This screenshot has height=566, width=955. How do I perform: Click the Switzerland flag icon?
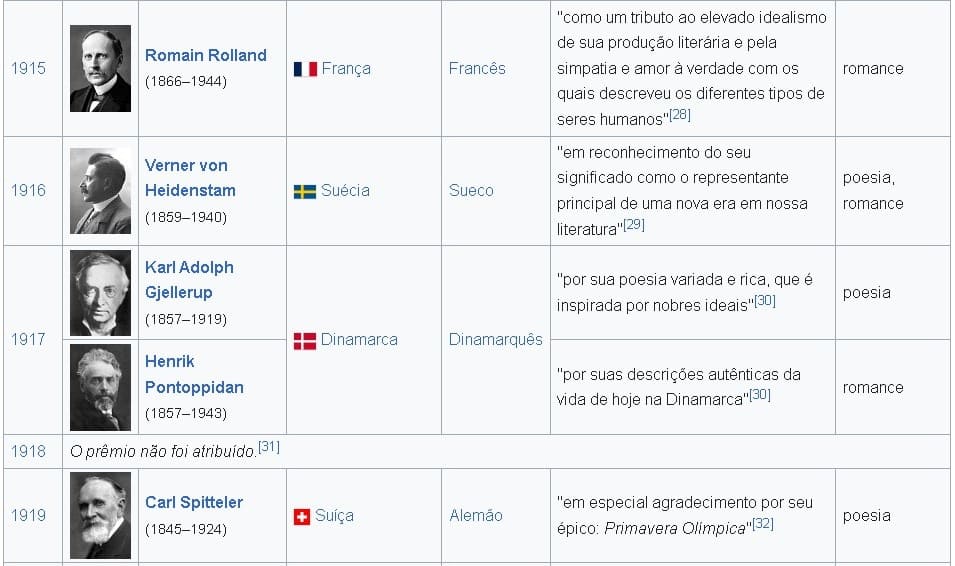(301, 517)
